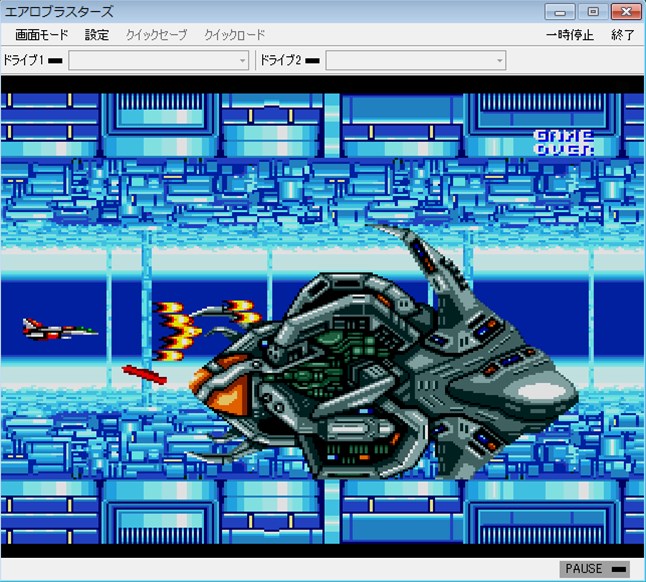This screenshot has width=646, height=582.
Task: Click the エアロブラスターズ window title
Action: (59, 12)
